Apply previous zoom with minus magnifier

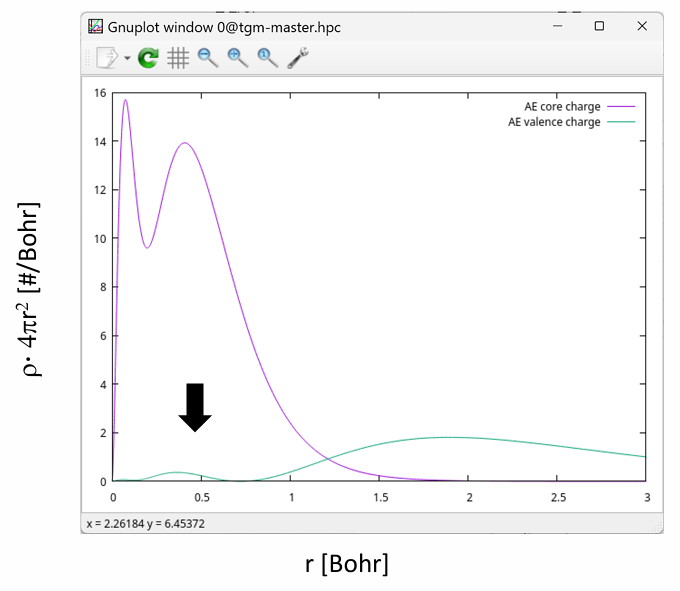pyautogui.click(x=208, y=59)
